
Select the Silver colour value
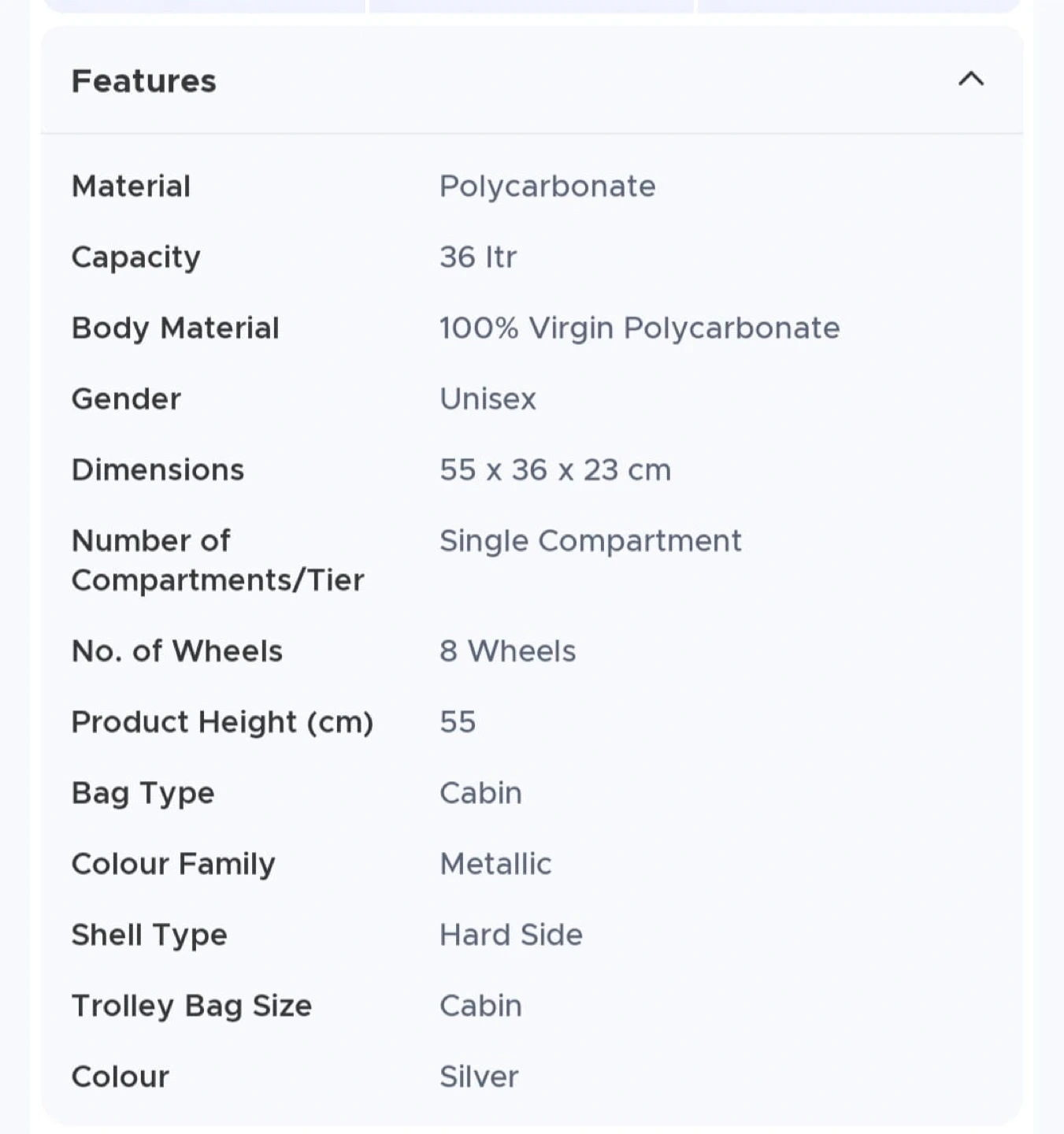pos(479,1077)
